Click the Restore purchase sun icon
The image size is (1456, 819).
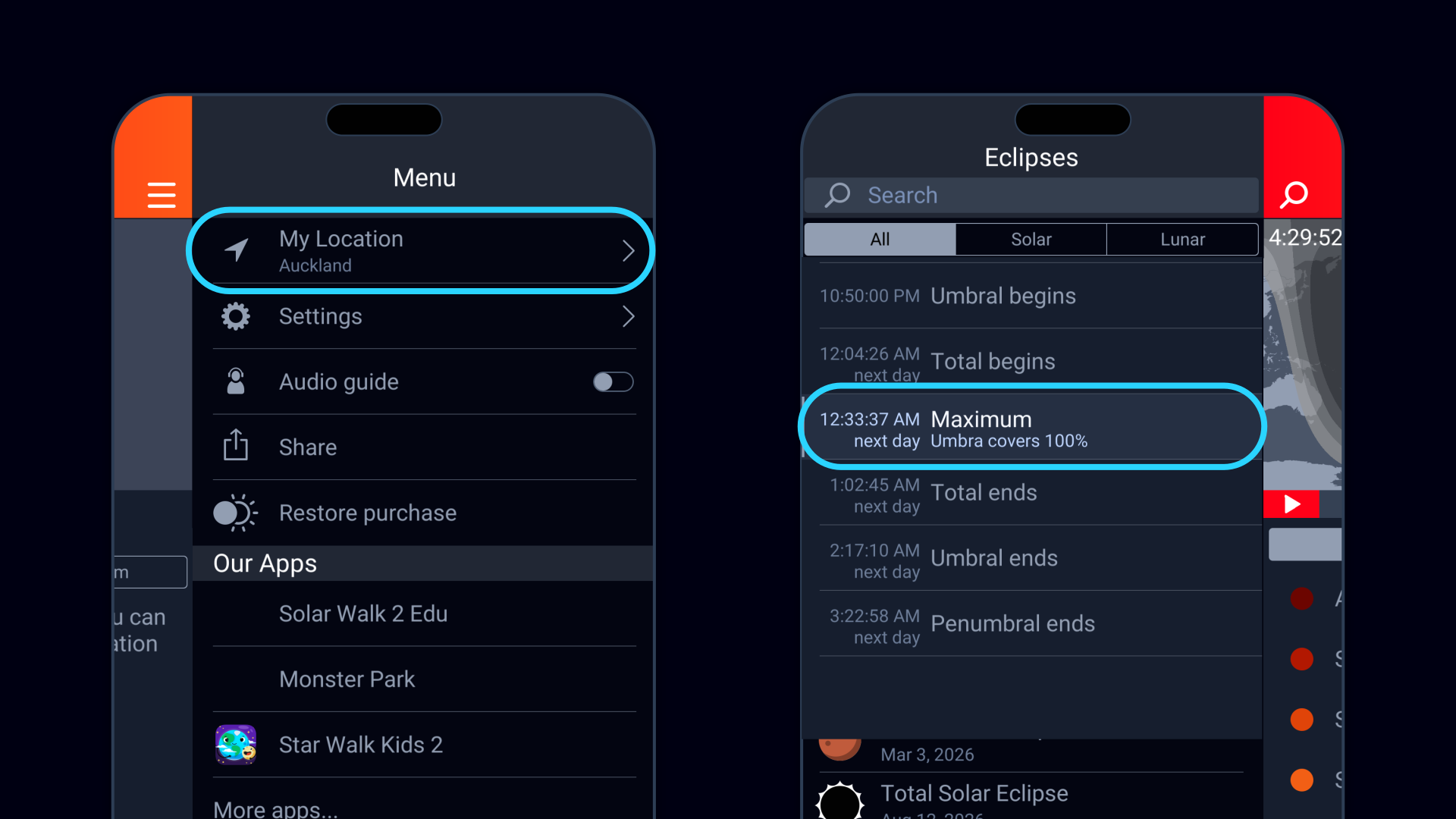coord(235,513)
